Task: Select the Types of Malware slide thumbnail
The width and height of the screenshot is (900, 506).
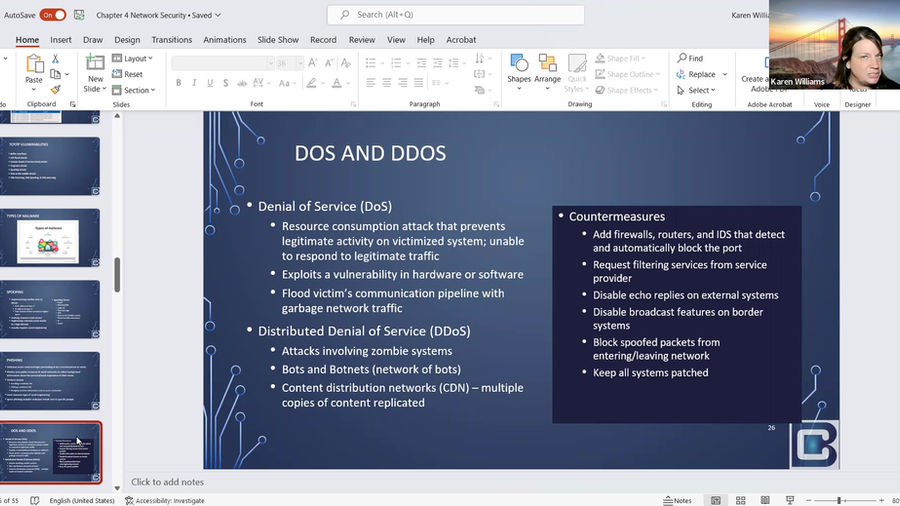Action: point(51,238)
